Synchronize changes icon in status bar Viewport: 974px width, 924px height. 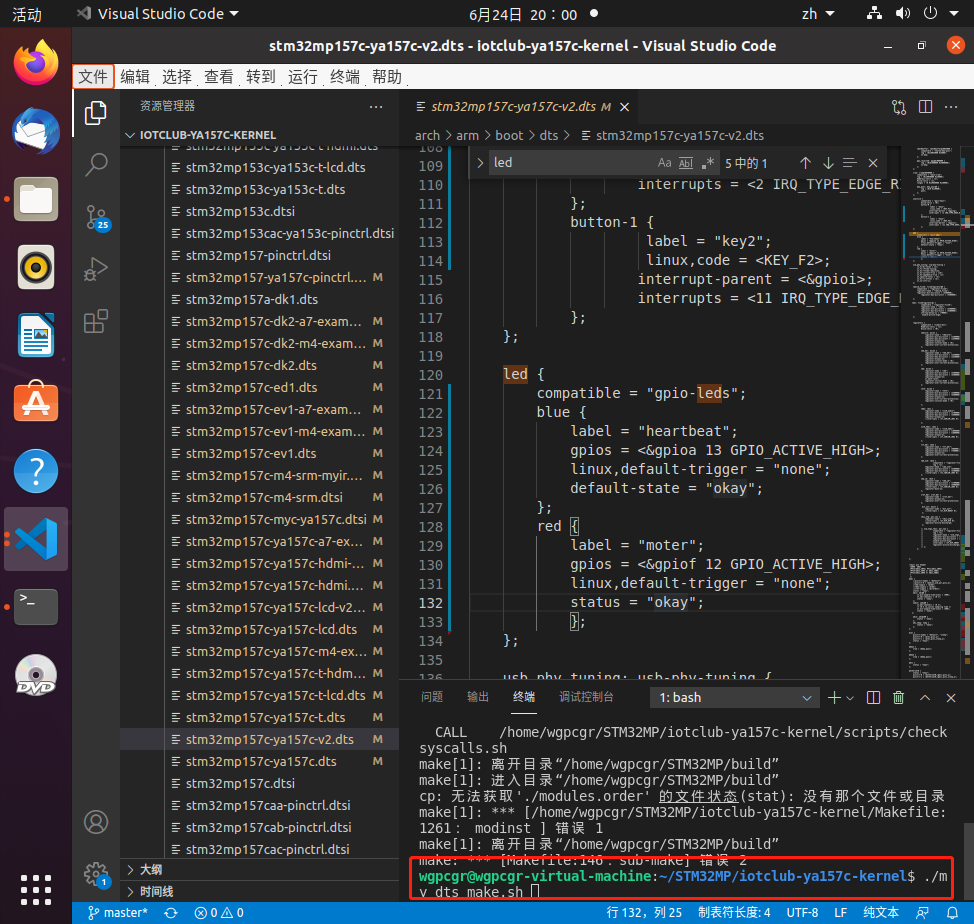click(x=171, y=912)
